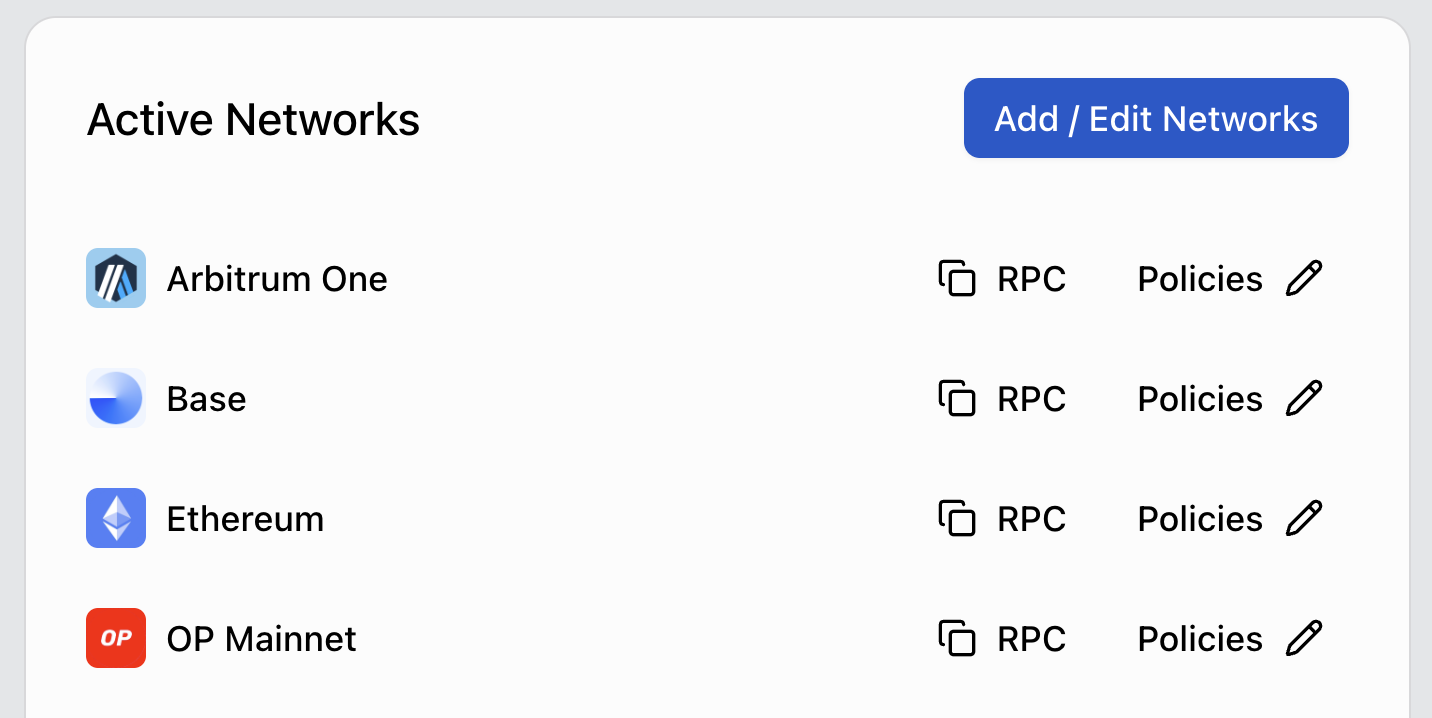Click the RPC label for Ethereum
Screen dimensions: 1432x718
[1032, 519]
